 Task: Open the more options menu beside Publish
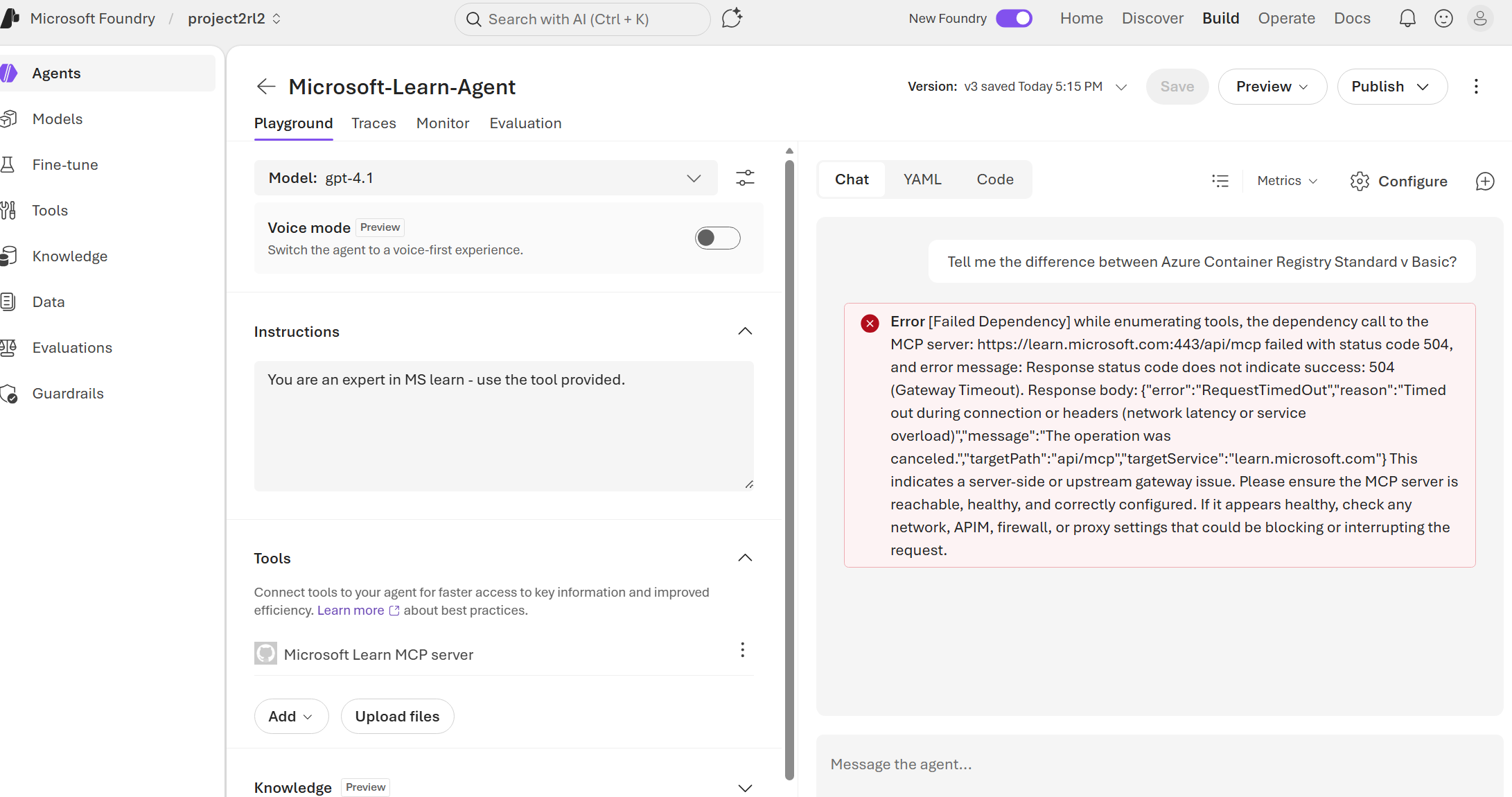[x=1476, y=87]
